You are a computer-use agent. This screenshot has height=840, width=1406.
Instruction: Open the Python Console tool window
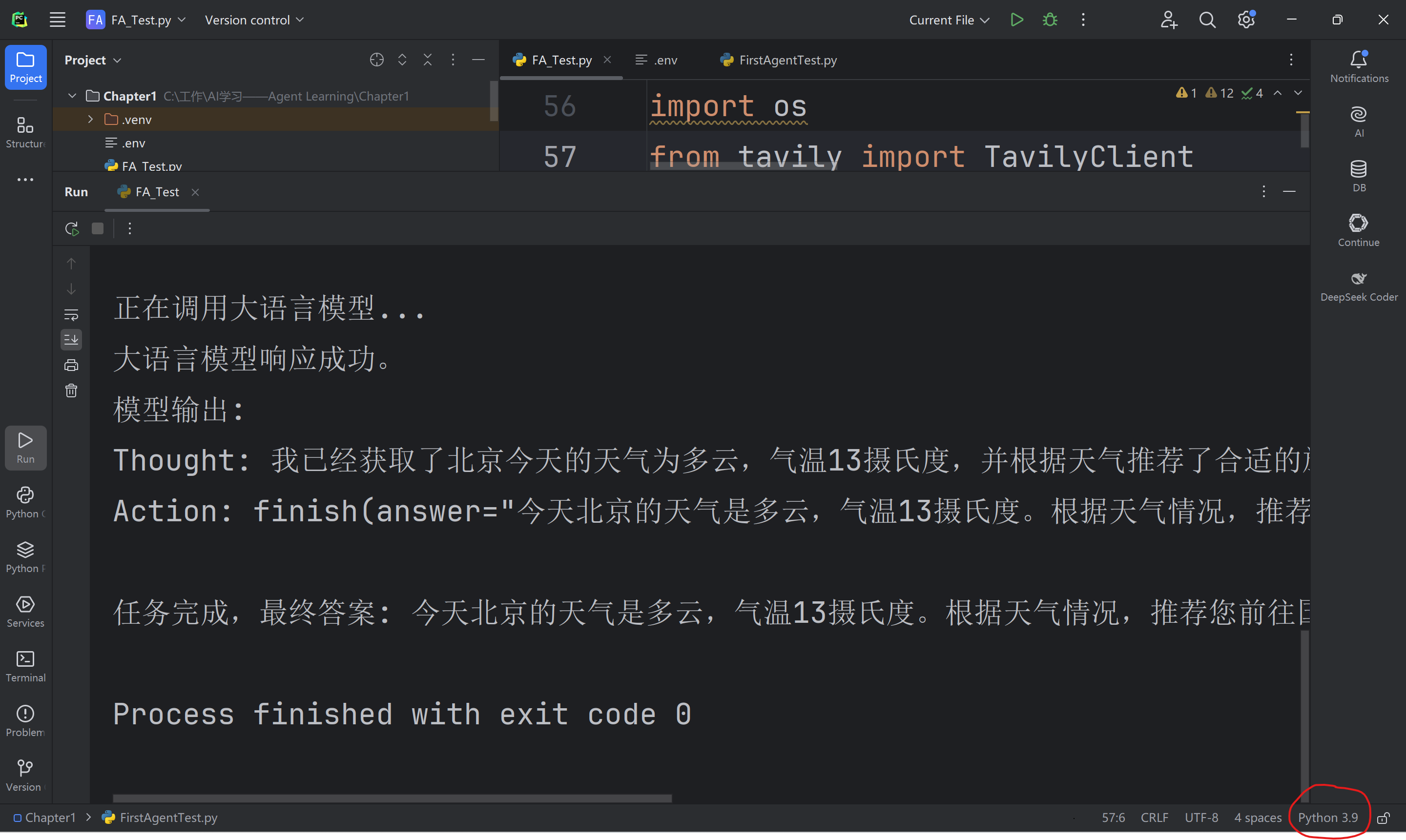tap(25, 502)
